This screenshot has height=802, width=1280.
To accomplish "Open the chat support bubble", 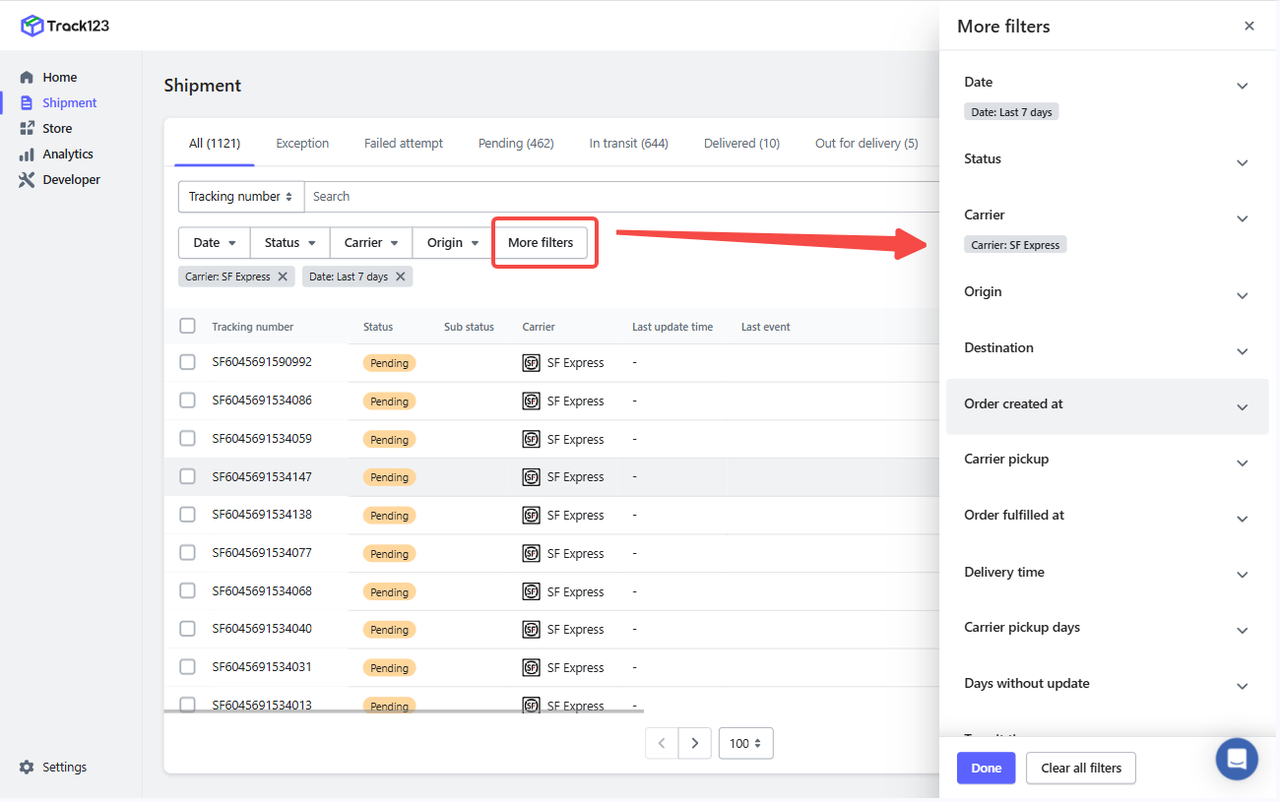I will [x=1236, y=759].
